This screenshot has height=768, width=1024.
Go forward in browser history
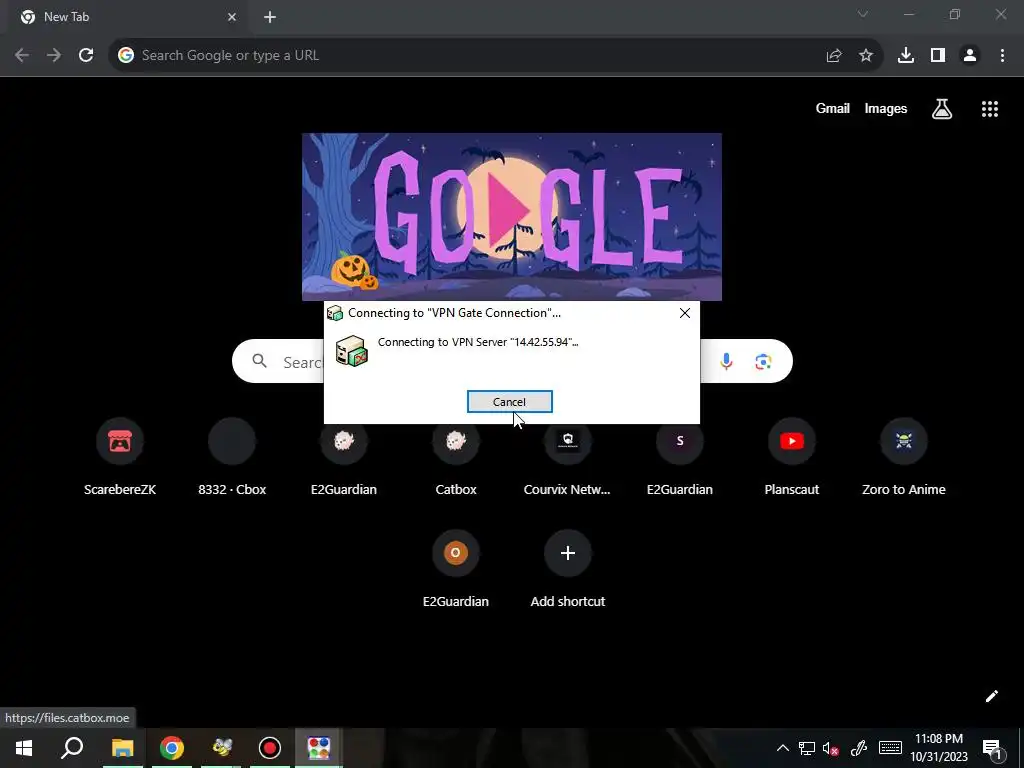(54, 56)
